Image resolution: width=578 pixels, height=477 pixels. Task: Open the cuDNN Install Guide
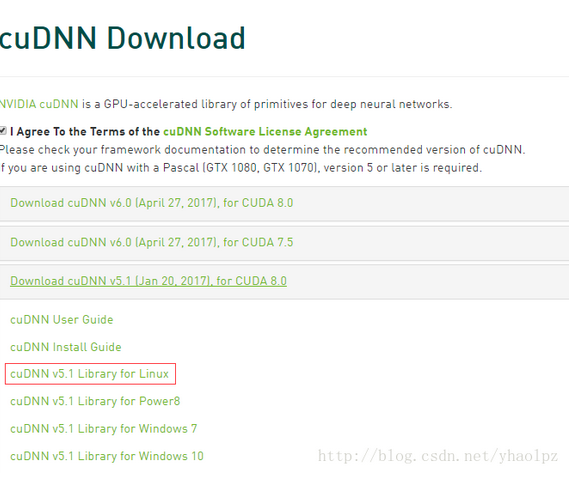(x=66, y=347)
